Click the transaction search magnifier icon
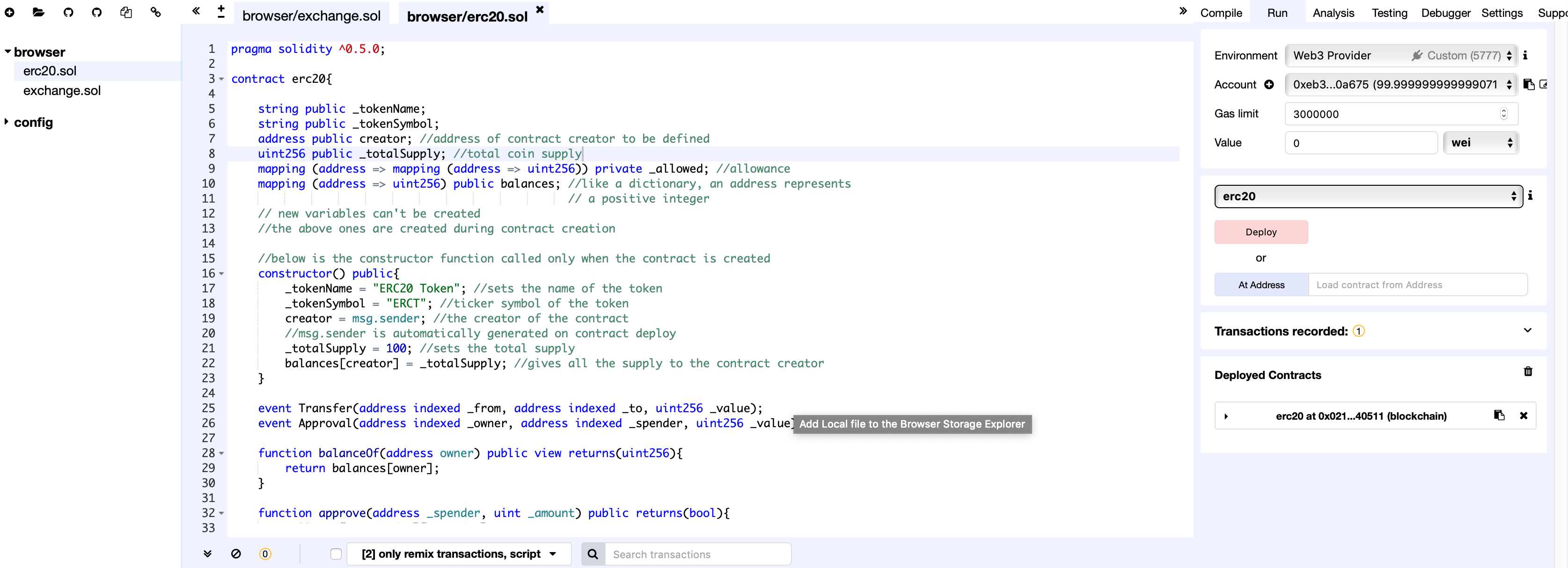 592,554
